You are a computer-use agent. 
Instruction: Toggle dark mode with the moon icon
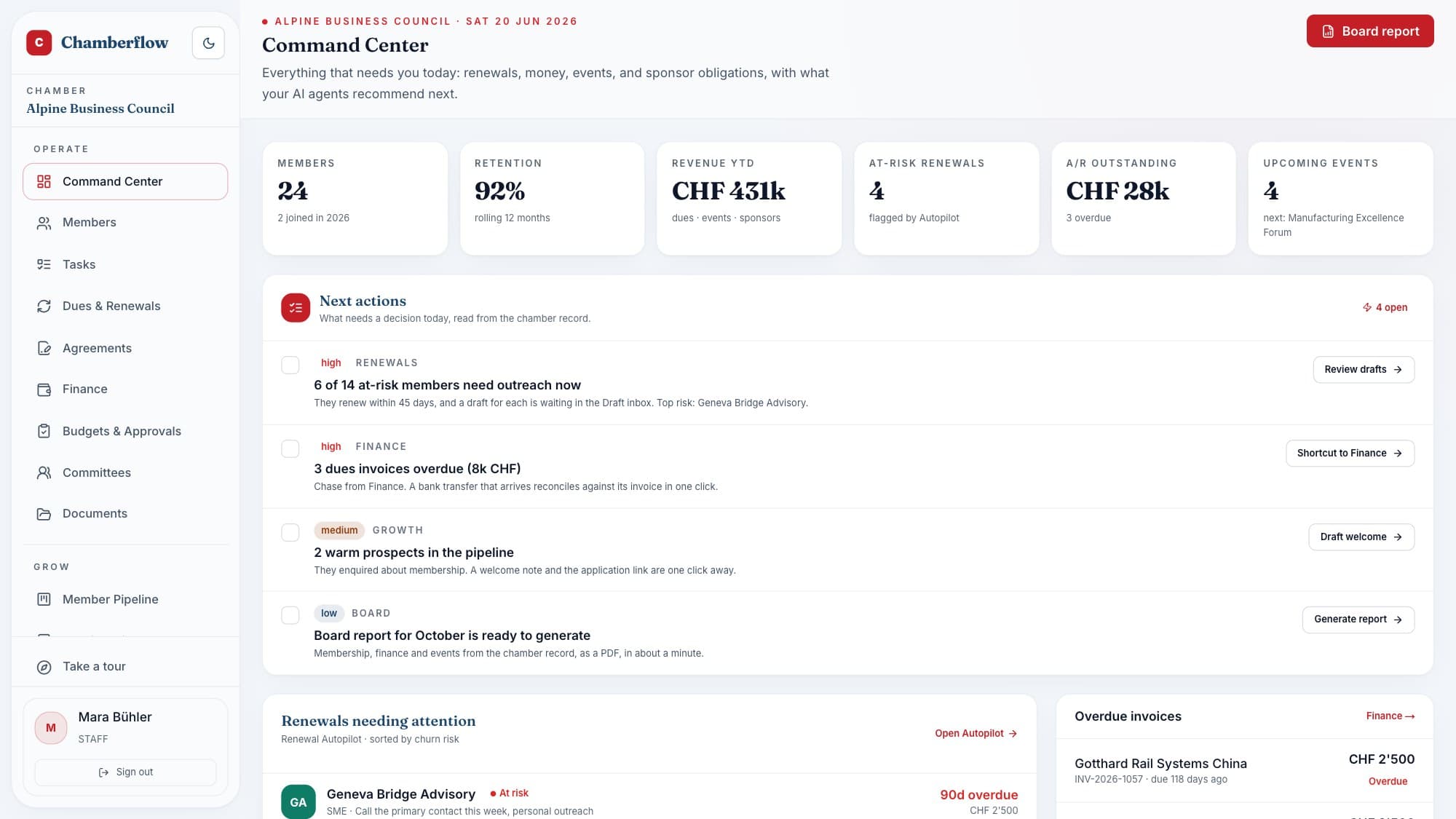(208, 43)
